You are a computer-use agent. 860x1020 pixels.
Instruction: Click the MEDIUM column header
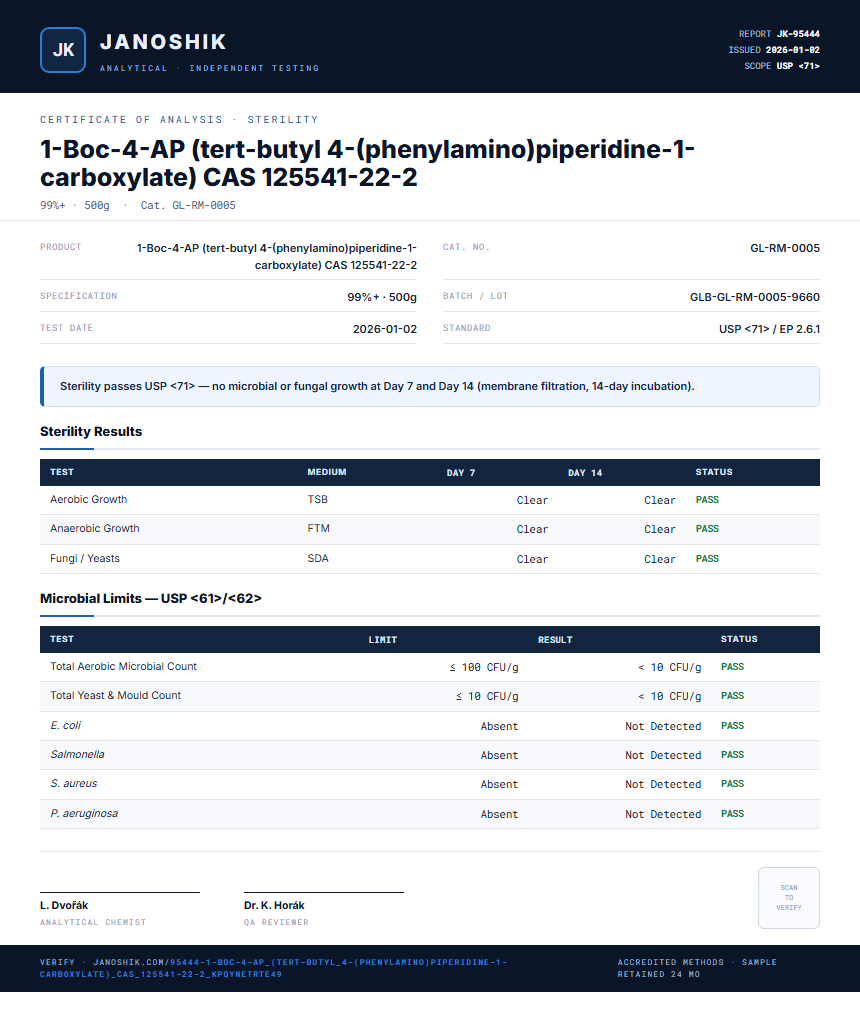(x=327, y=472)
